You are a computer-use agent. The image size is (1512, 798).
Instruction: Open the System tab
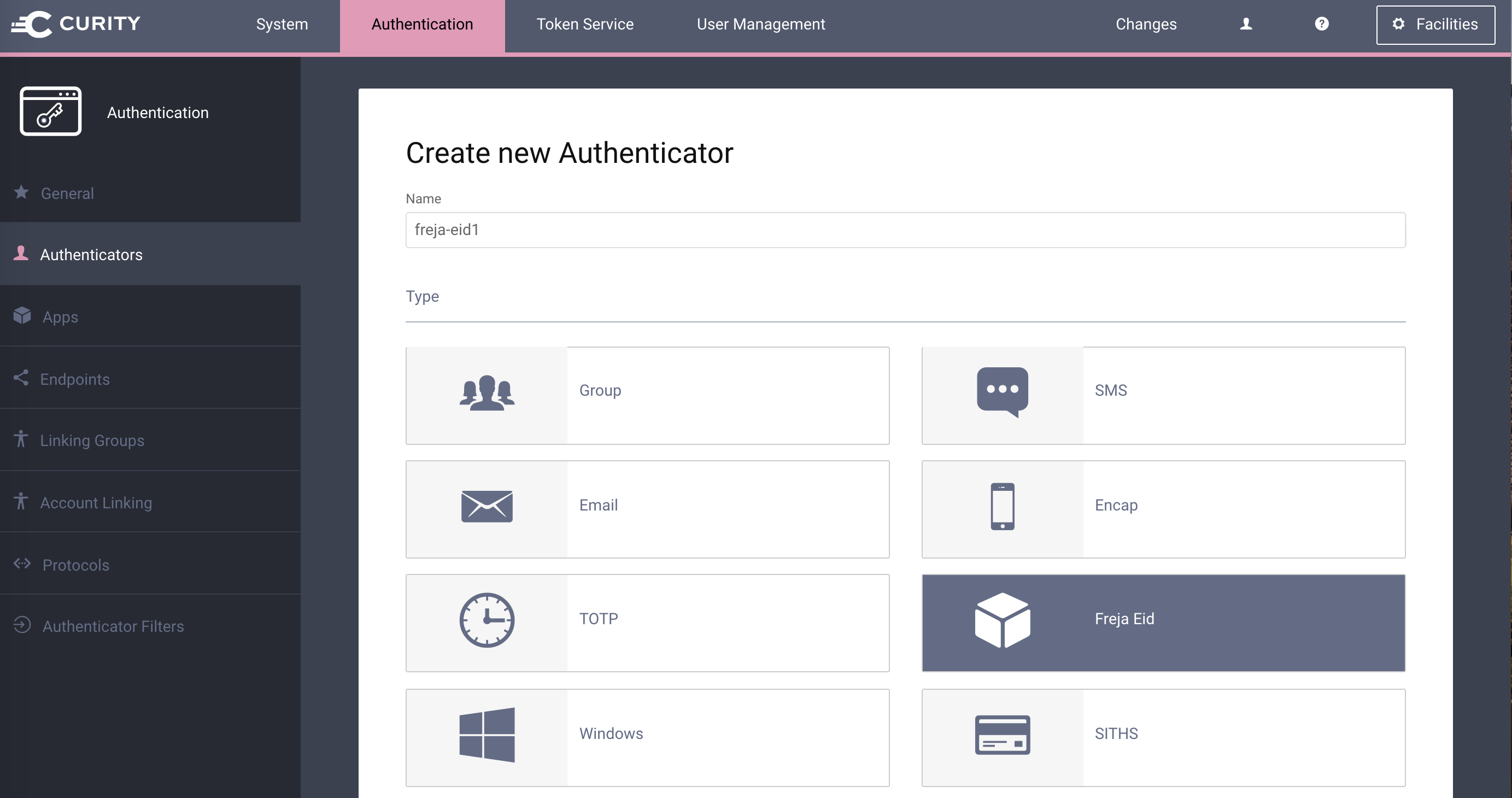tap(282, 24)
